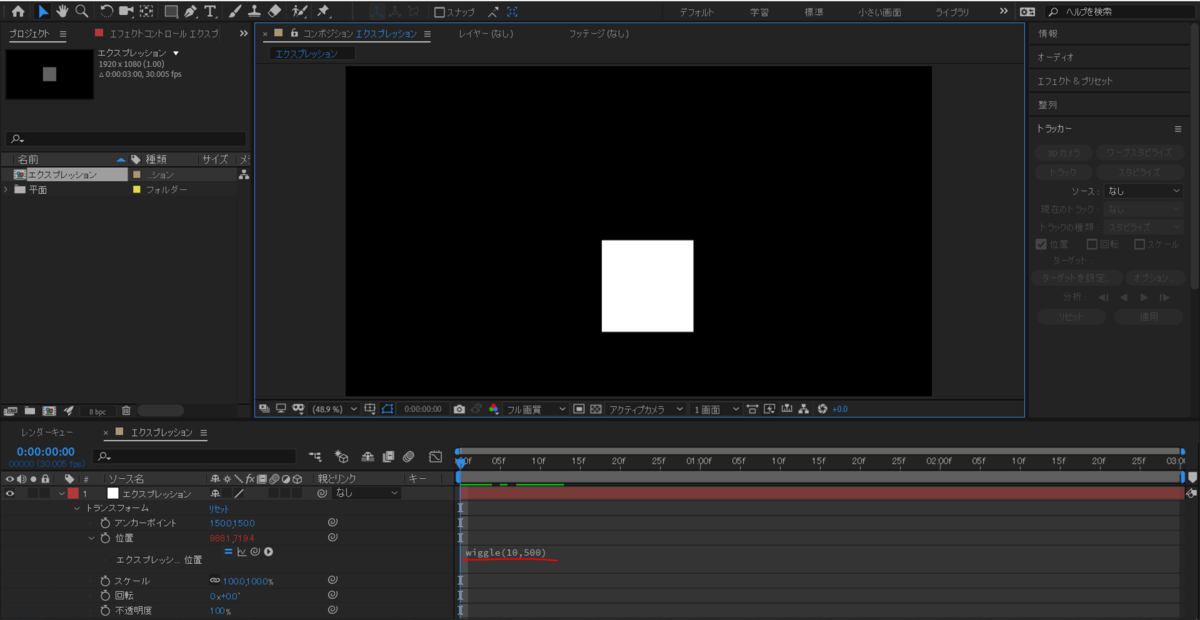Select the Type tool
This screenshot has height=620, width=1200.
click(210, 12)
